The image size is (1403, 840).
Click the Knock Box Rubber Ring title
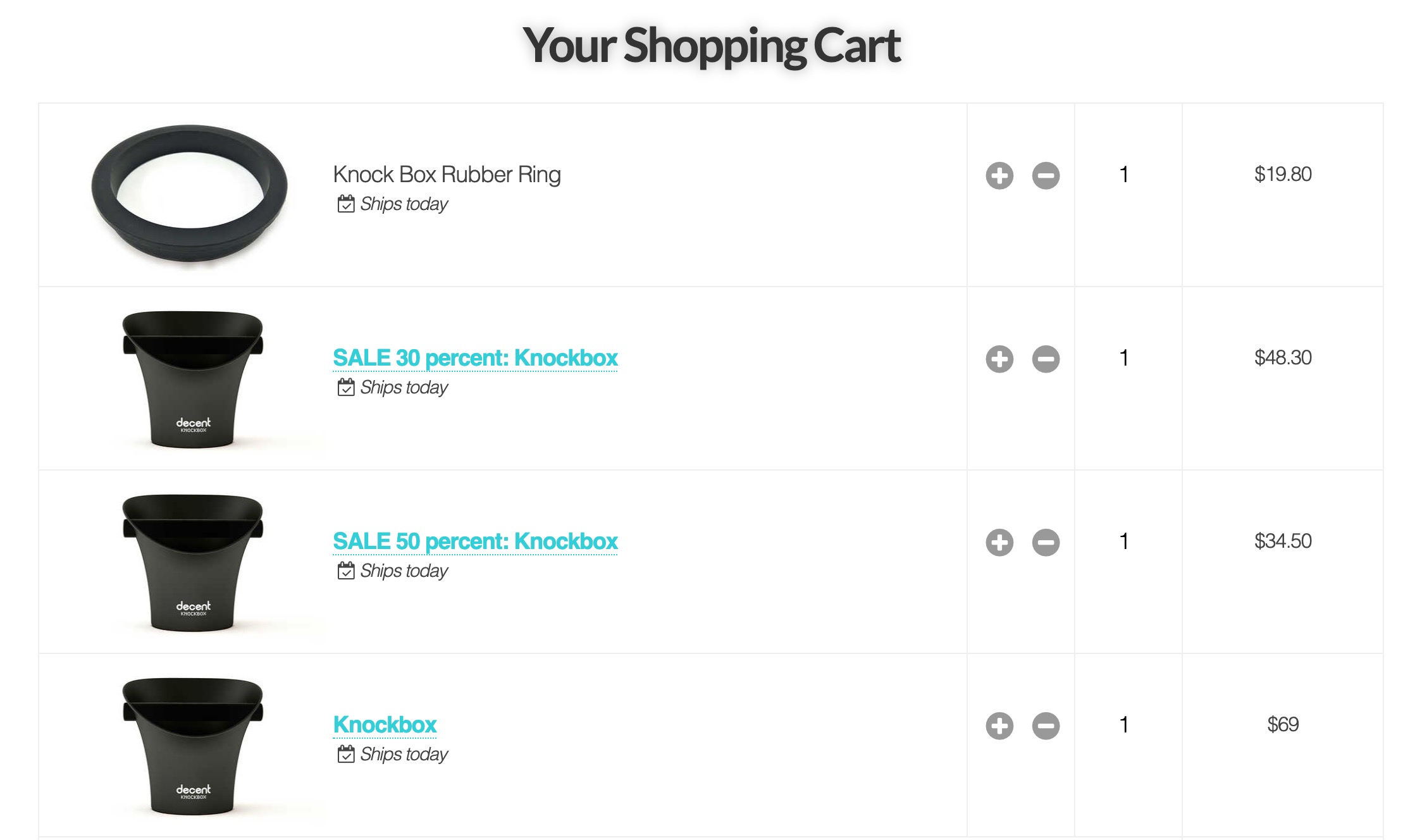[x=447, y=175]
